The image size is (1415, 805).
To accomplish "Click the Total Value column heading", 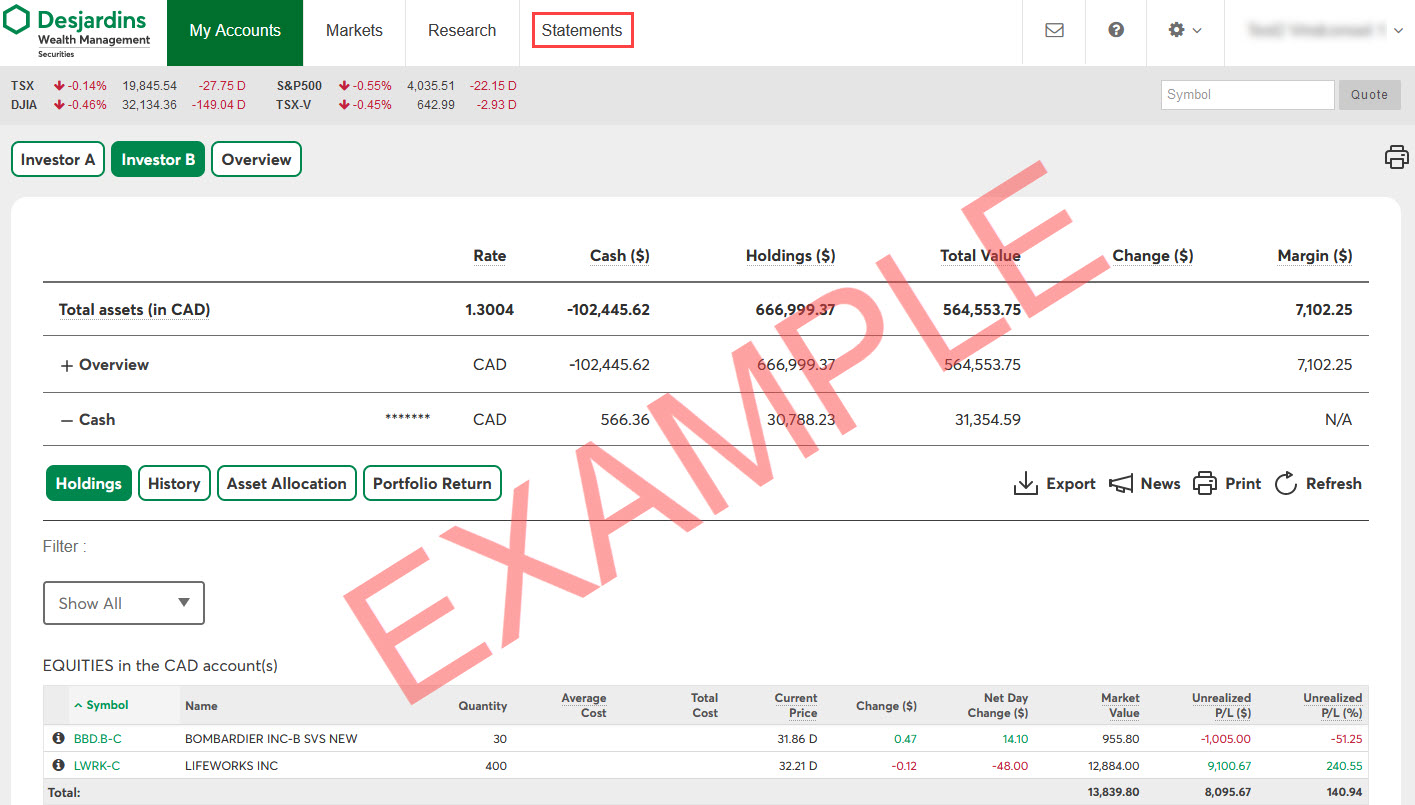I will (980, 256).
